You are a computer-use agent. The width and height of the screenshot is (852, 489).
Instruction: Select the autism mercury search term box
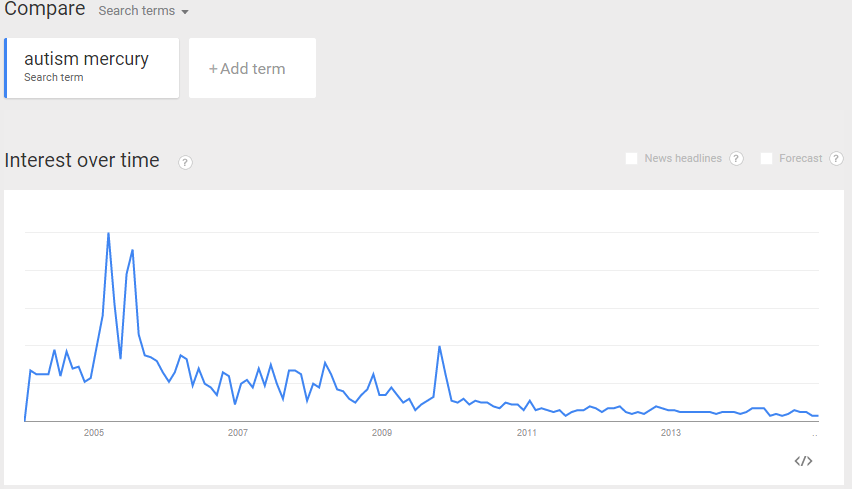click(92, 68)
